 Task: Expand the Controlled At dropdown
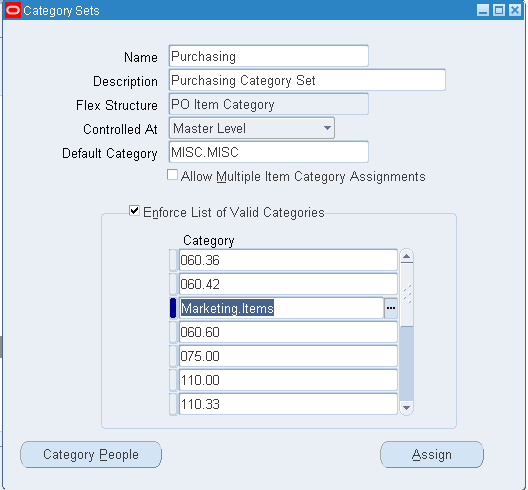point(327,128)
